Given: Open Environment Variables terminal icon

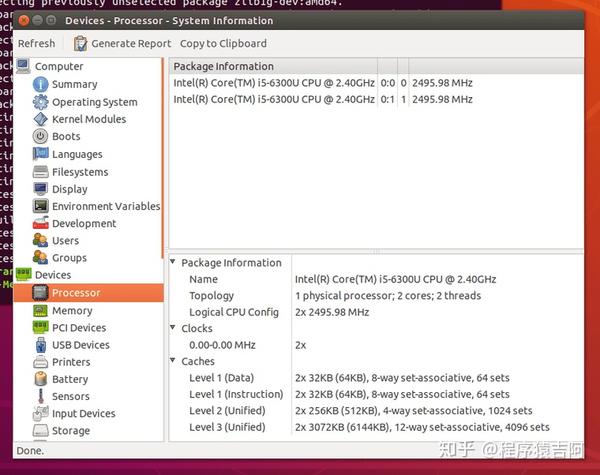Looking at the screenshot, I should [41, 206].
